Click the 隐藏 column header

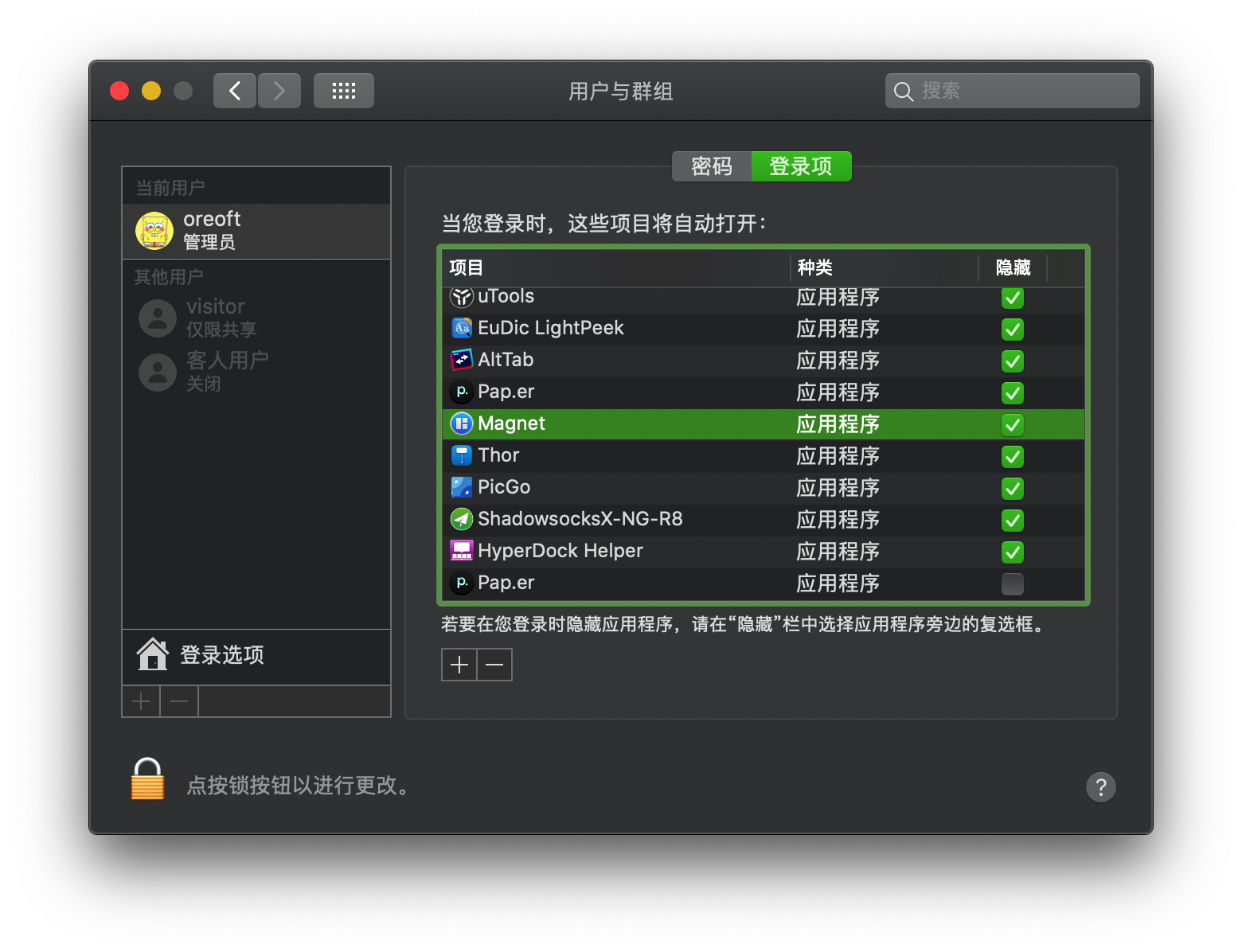pos(1013,267)
